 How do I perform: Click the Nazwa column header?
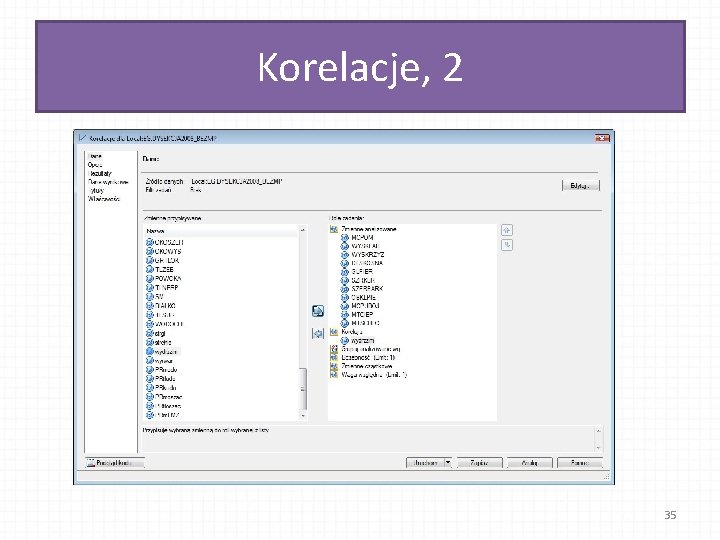(221, 231)
